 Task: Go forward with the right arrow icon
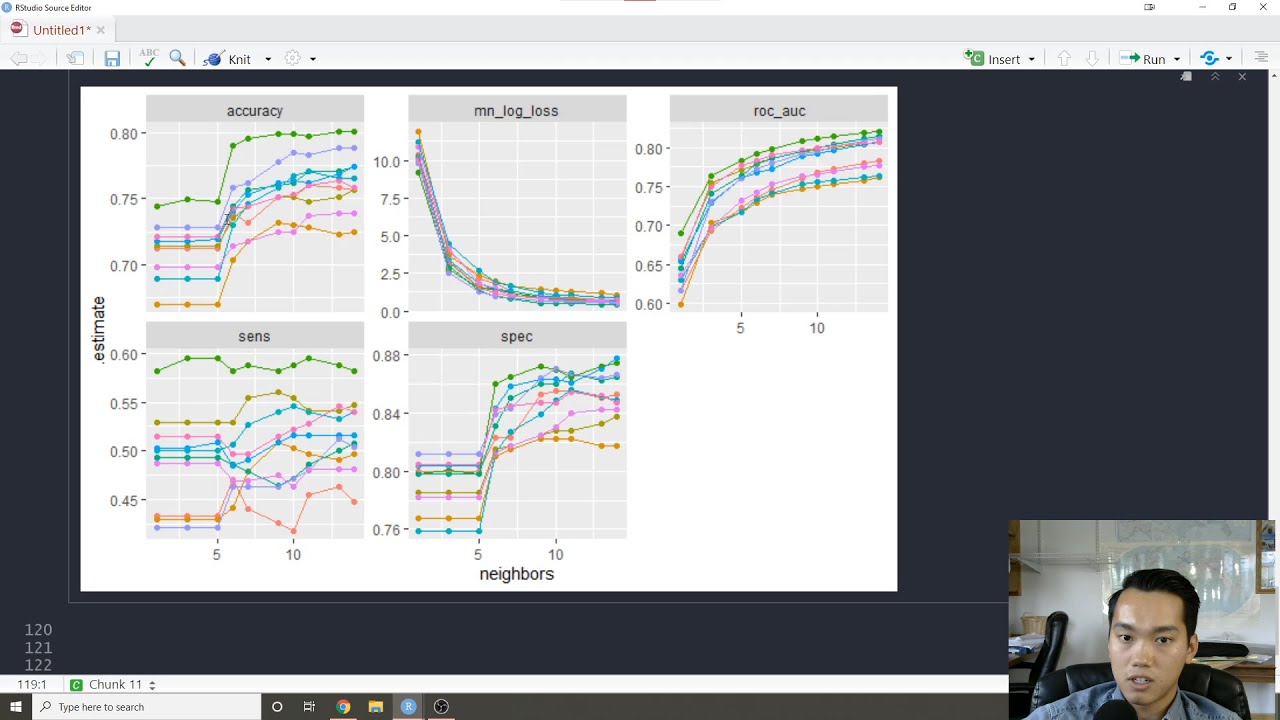click(39, 59)
